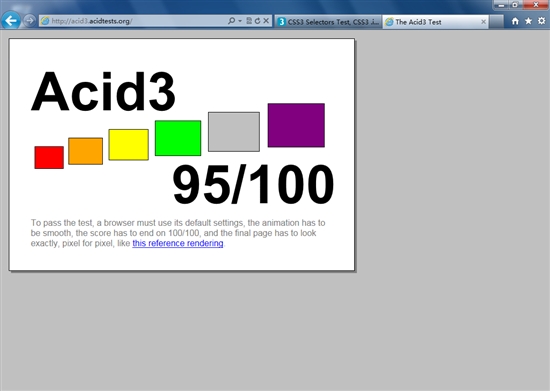Viewport: 550px width, 391px height.
Task: Close the Internet Explorer window
Action: 536,5
